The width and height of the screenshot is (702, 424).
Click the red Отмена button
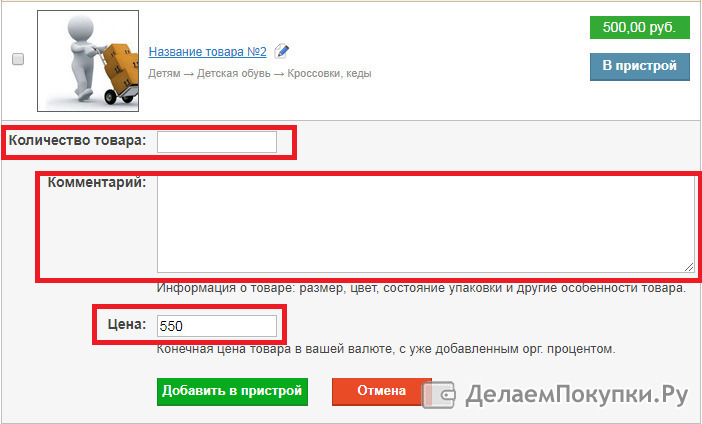[381, 392]
